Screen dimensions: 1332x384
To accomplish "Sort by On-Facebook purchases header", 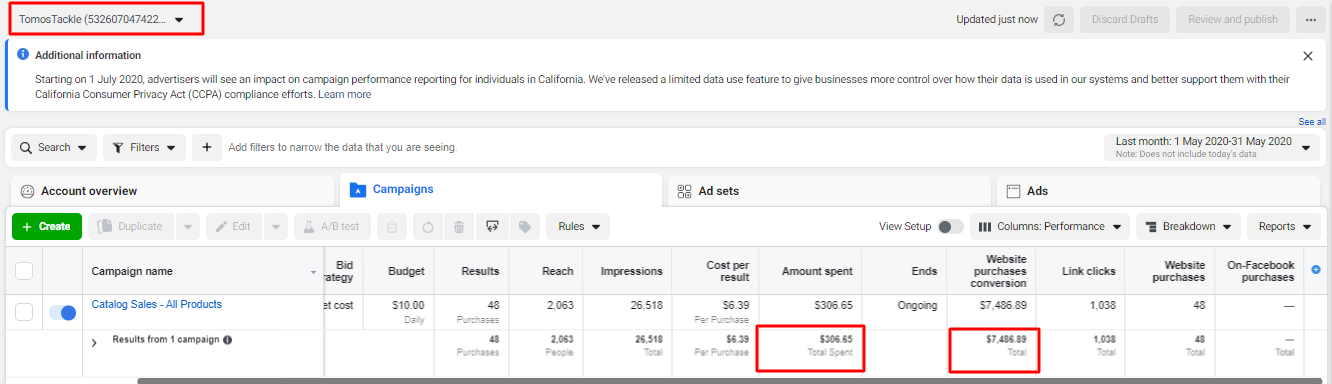I will point(1259,271).
